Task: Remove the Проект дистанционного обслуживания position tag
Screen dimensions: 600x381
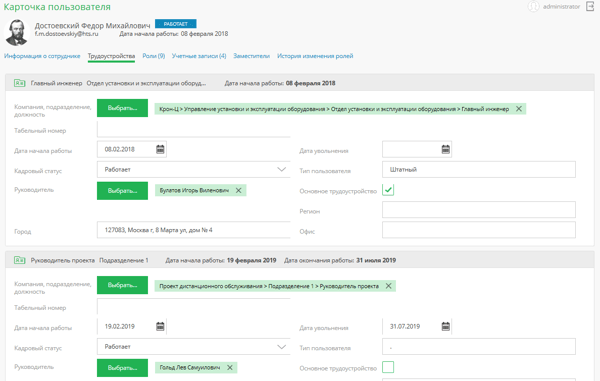Action: 388,286
